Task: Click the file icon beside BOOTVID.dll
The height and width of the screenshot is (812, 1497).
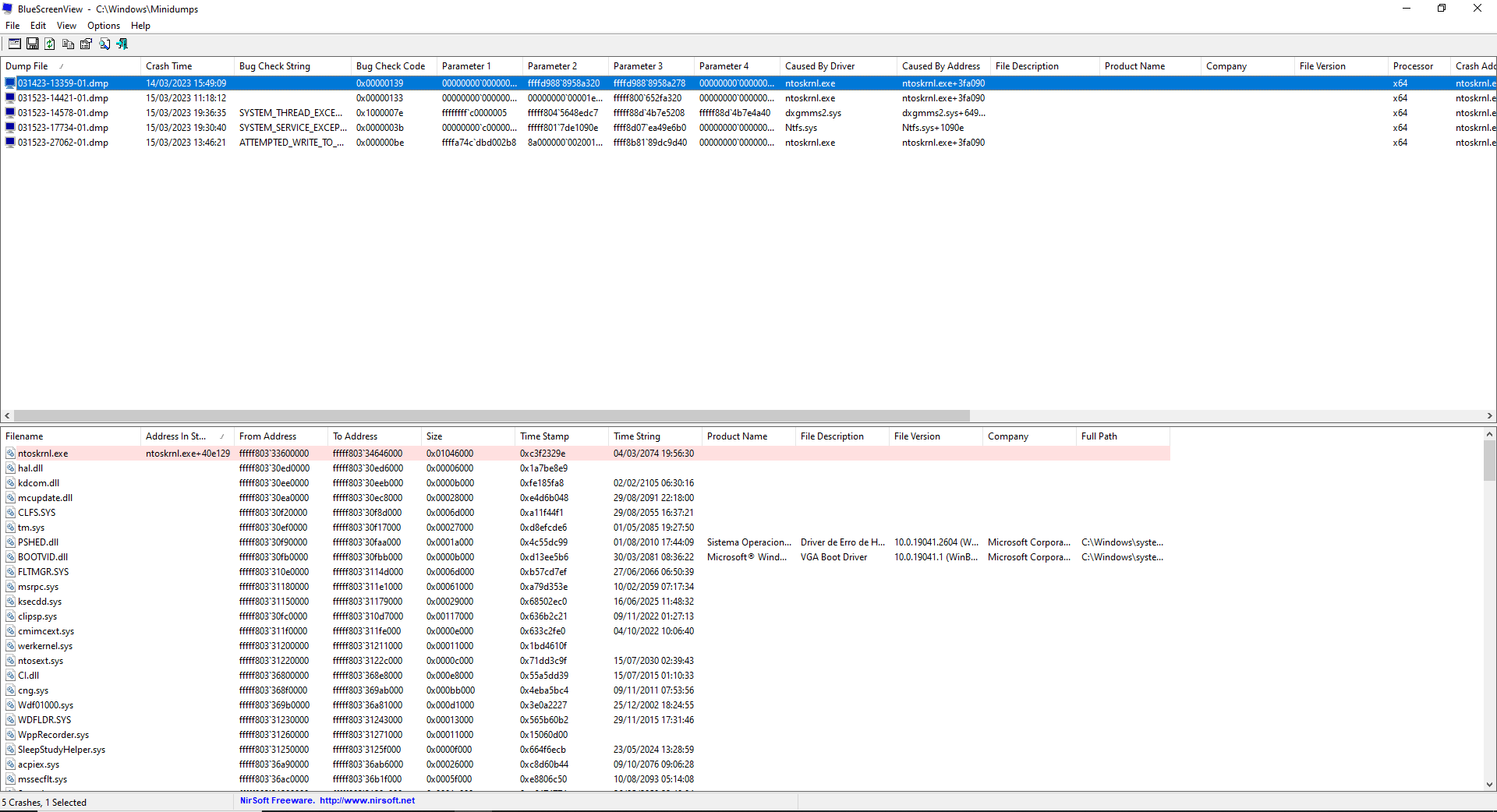Action: click(x=11, y=557)
